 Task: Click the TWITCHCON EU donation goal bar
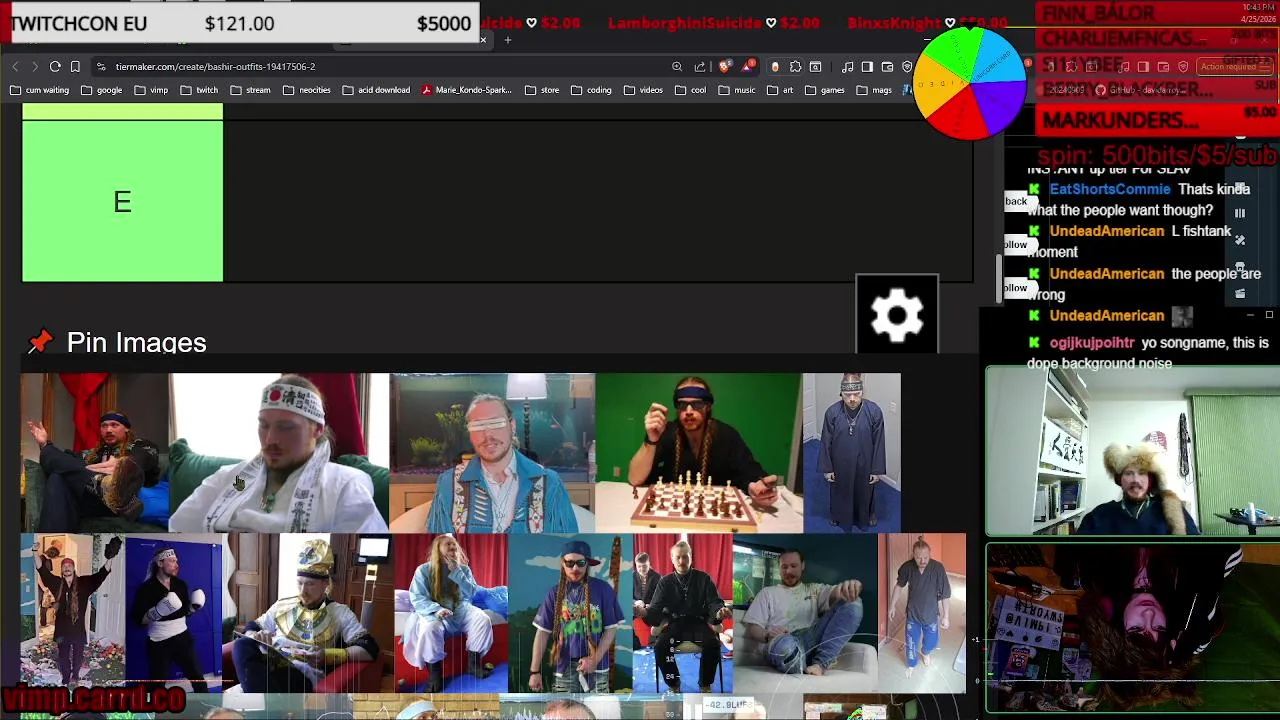(x=240, y=23)
